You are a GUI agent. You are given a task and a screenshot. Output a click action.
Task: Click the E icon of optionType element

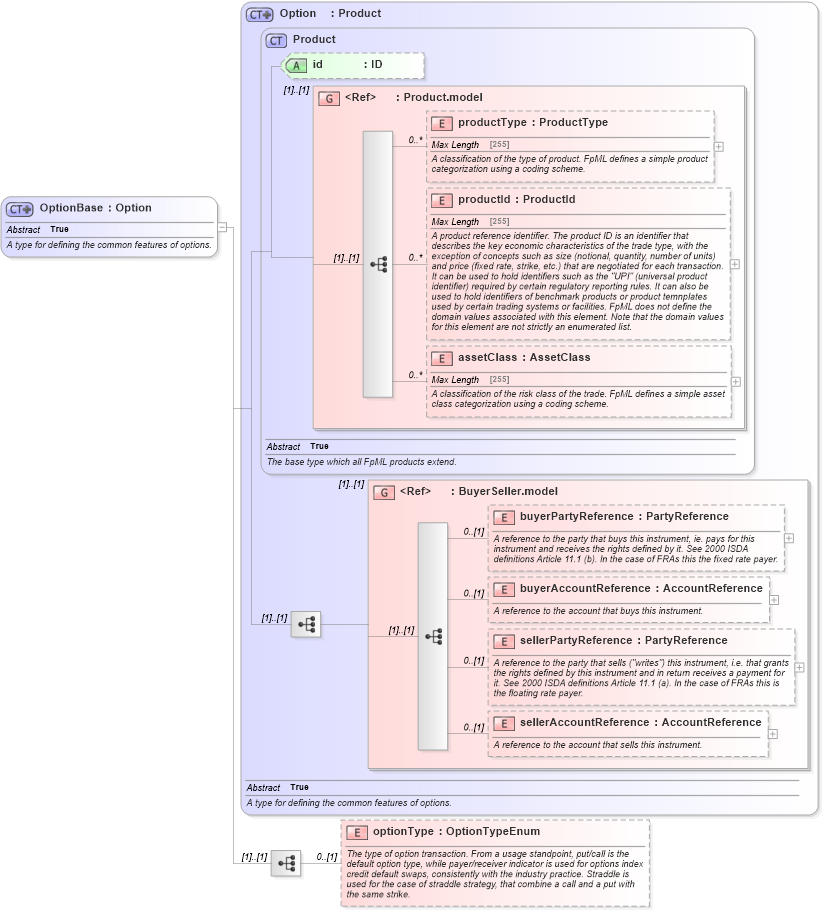pos(357,833)
